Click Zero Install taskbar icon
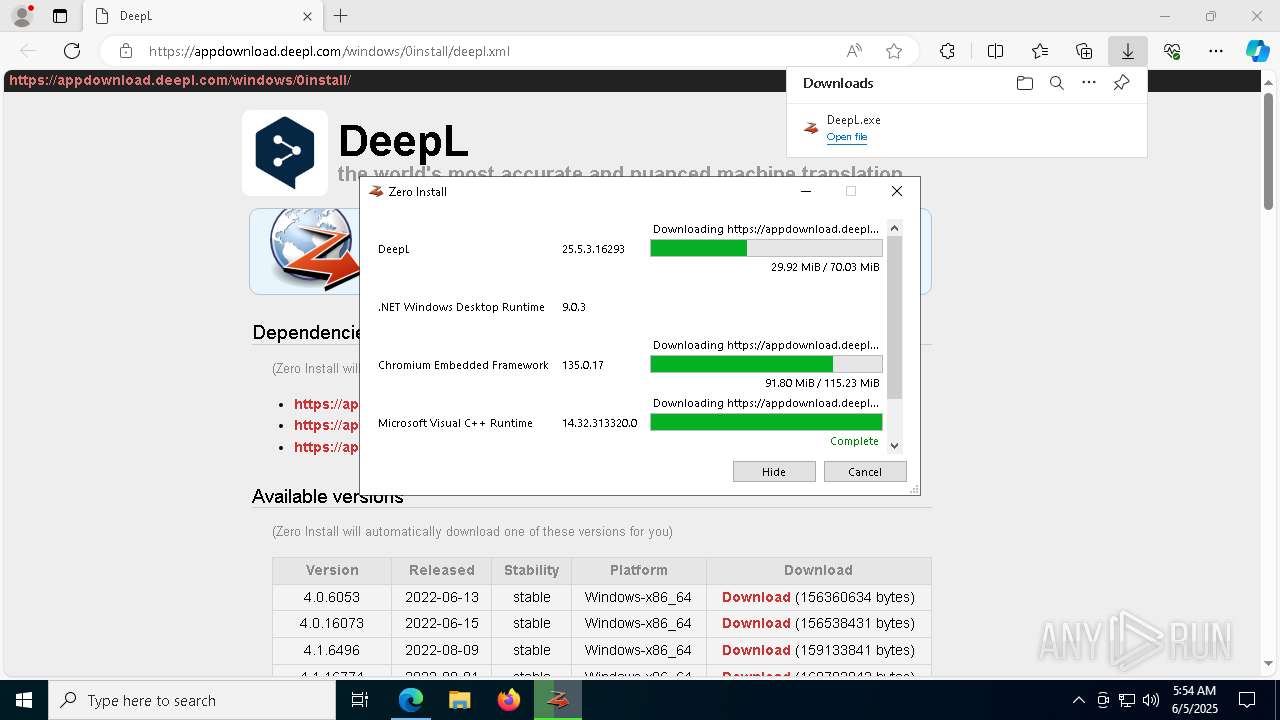 pyautogui.click(x=558, y=700)
